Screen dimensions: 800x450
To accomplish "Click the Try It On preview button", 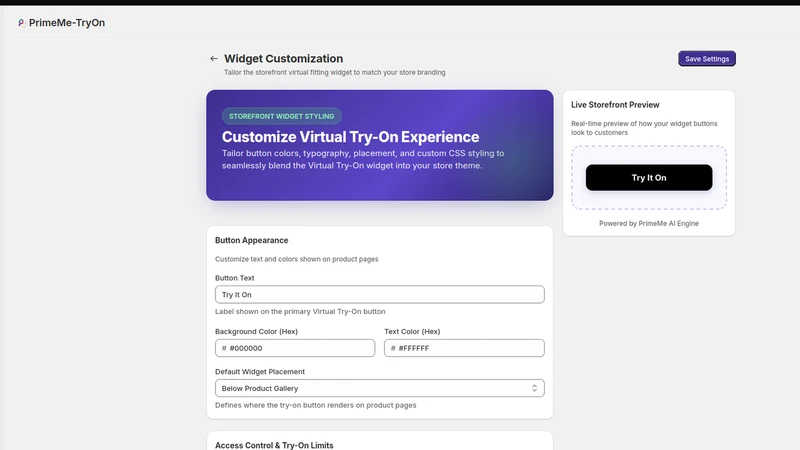I will point(648,178).
